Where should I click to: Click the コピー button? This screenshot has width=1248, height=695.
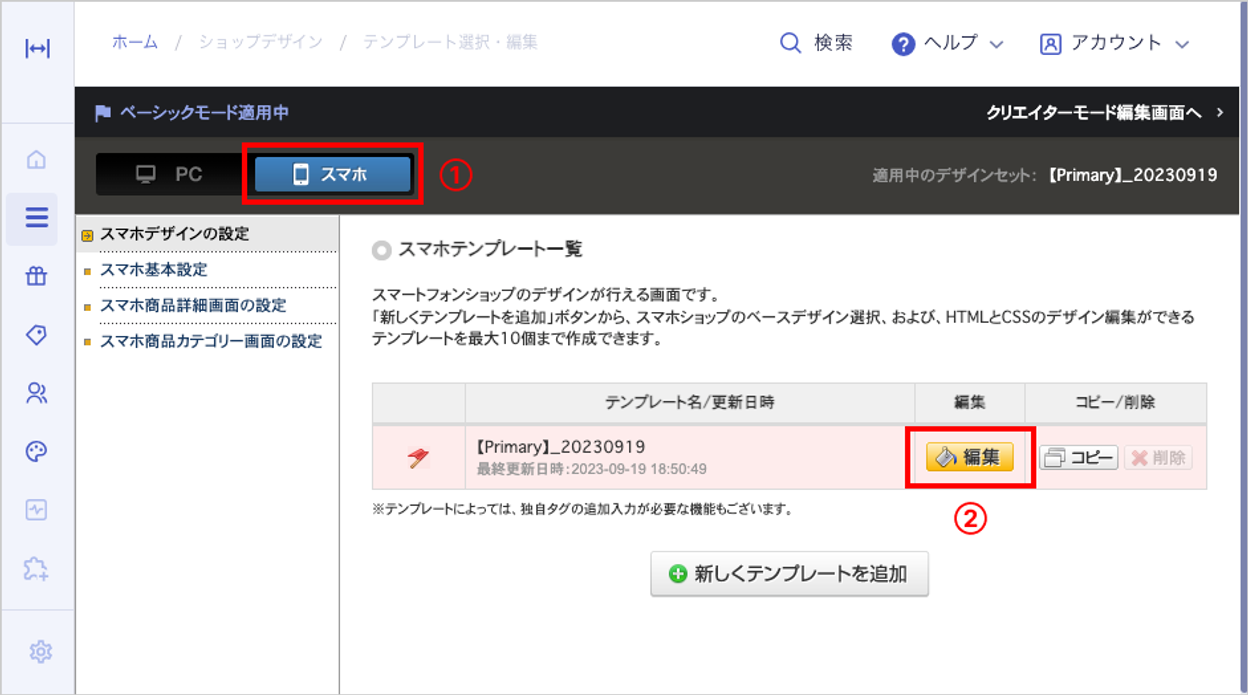point(1079,458)
